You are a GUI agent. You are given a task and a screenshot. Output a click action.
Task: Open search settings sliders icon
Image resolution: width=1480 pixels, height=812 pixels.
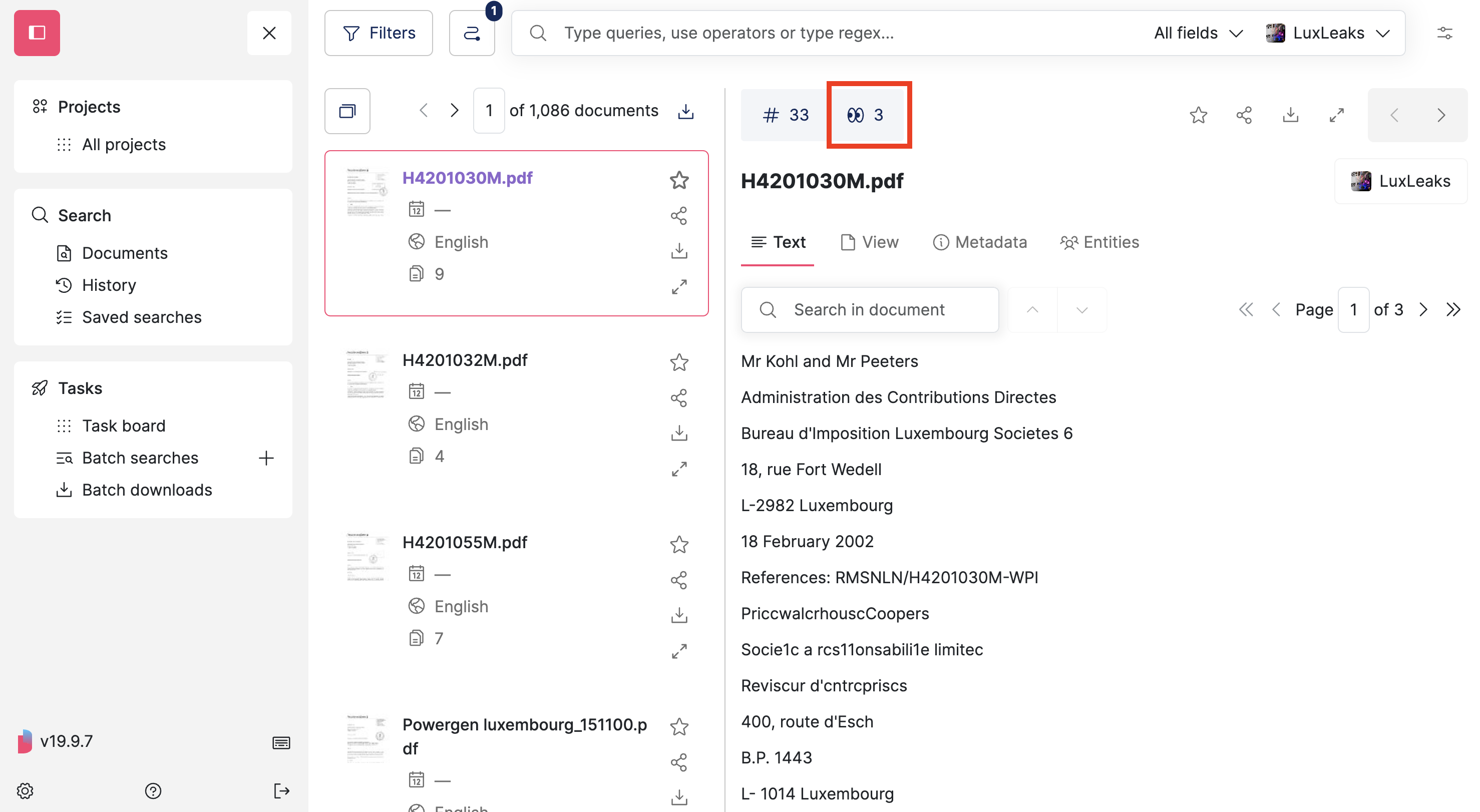1444,33
